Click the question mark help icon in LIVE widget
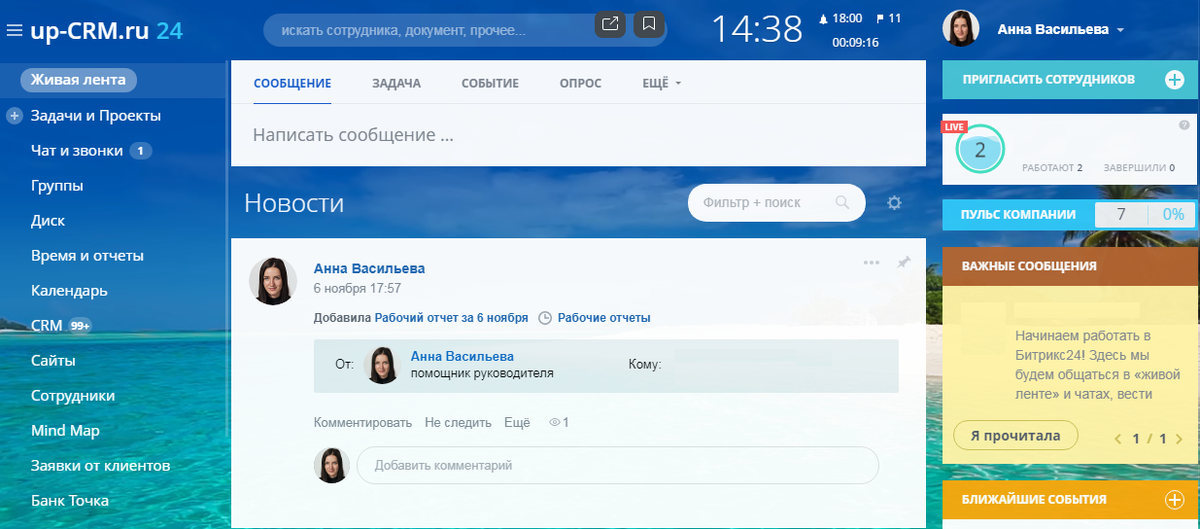The image size is (1200, 529). point(1184,124)
